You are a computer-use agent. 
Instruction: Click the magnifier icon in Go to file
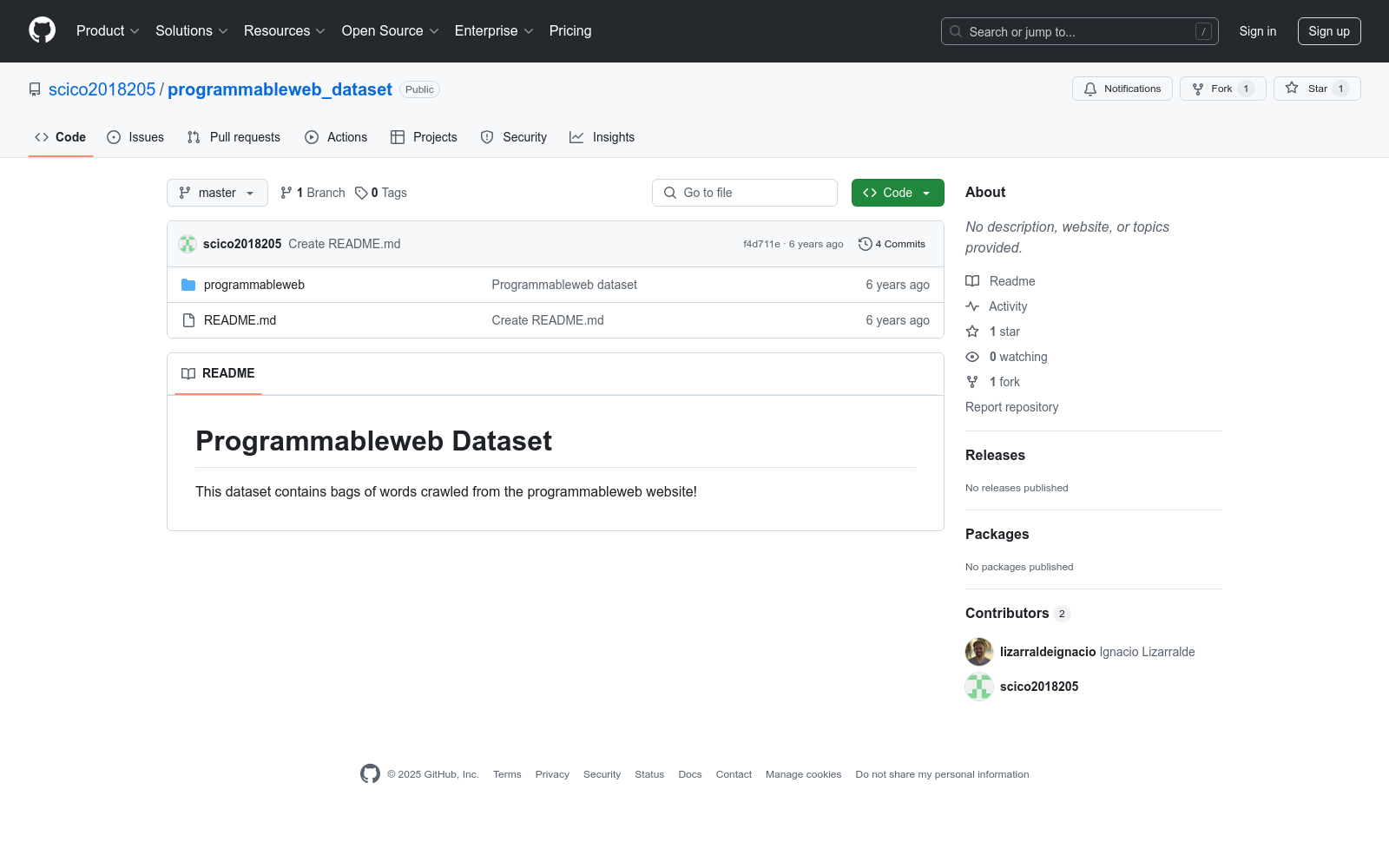point(670,193)
